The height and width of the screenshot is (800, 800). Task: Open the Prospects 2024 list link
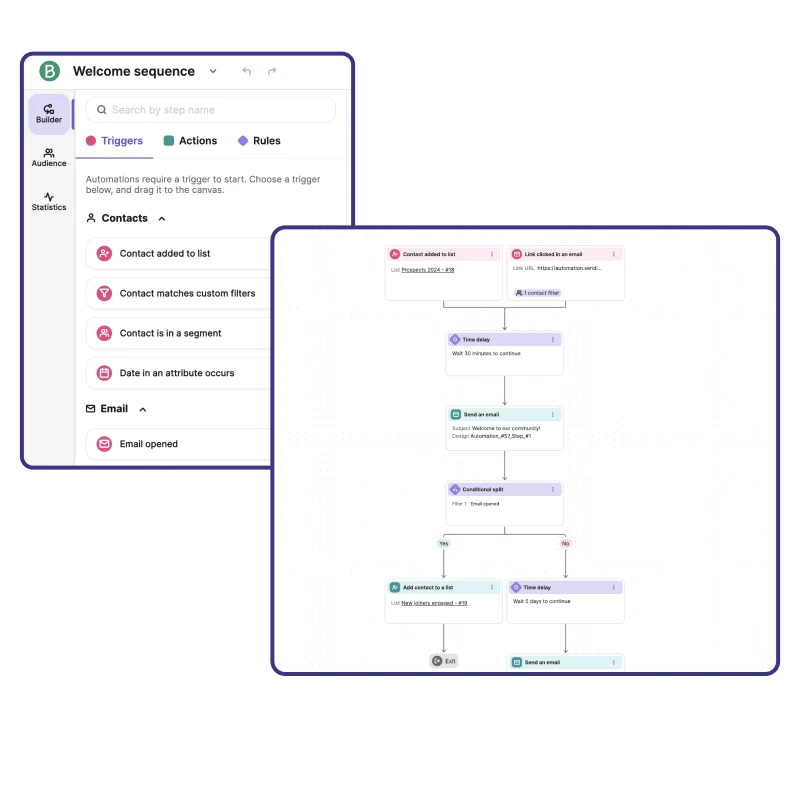[x=427, y=269]
